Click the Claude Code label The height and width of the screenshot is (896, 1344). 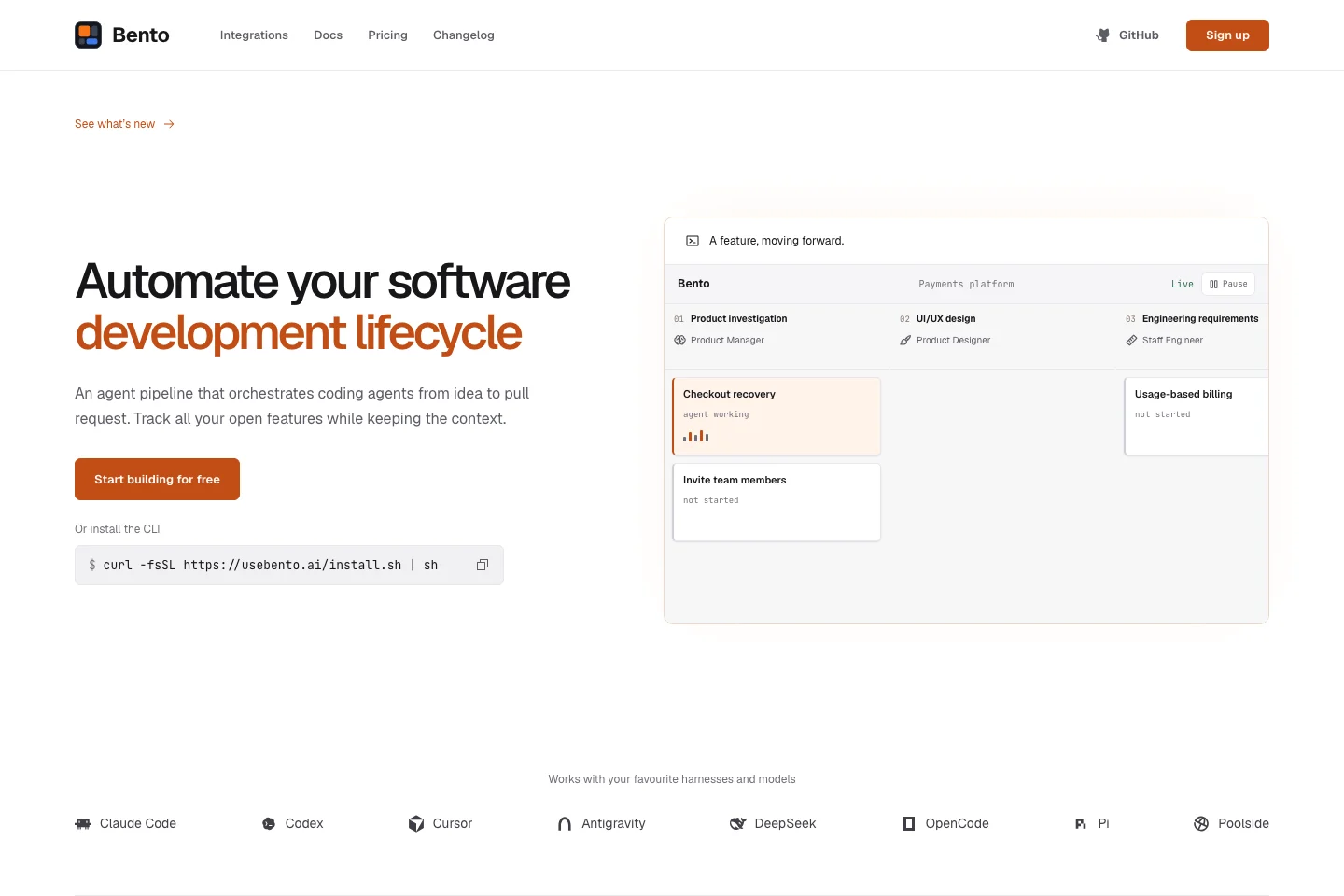(x=138, y=823)
